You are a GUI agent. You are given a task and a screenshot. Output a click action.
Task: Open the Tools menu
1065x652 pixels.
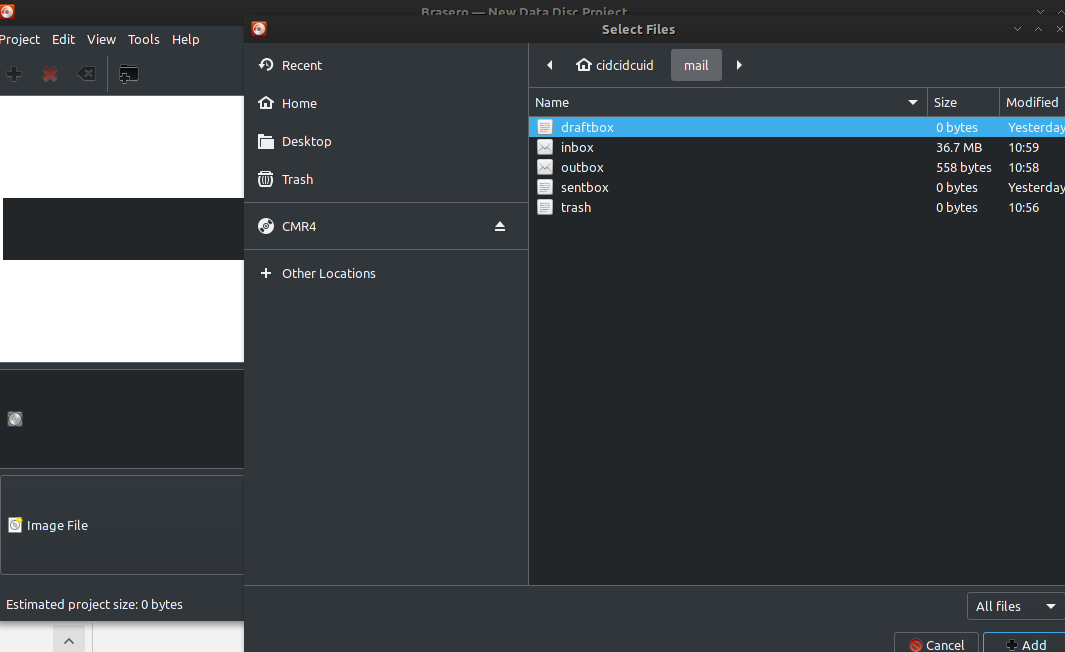(143, 39)
